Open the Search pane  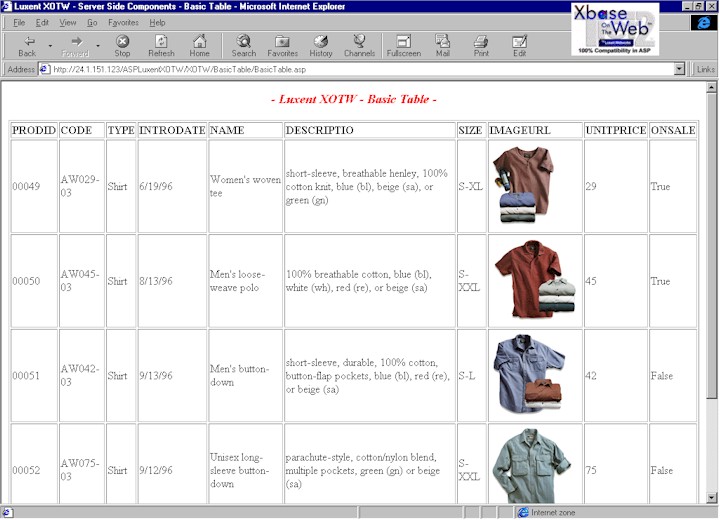(243, 46)
